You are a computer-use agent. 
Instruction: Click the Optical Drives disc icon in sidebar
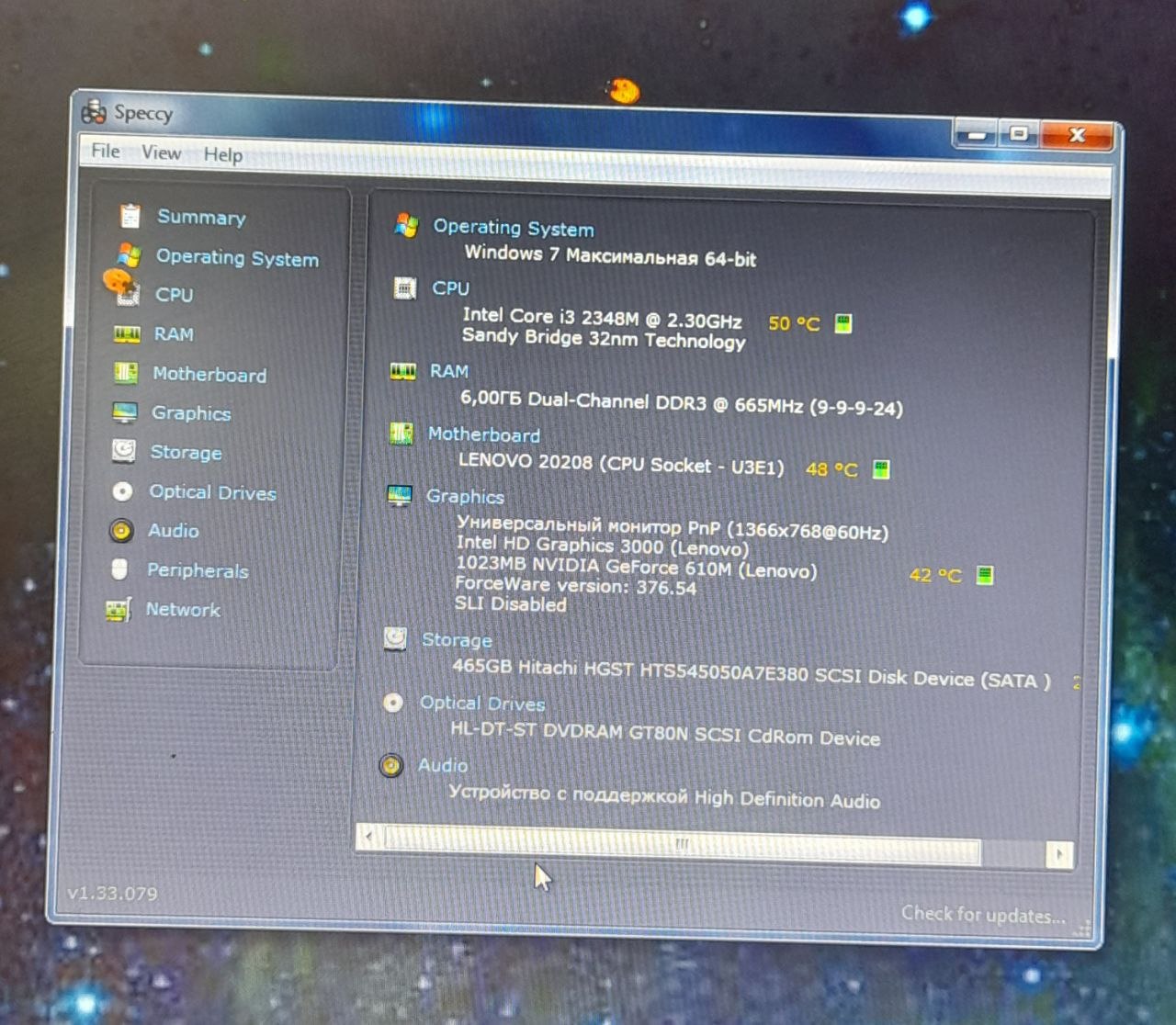pos(122,491)
